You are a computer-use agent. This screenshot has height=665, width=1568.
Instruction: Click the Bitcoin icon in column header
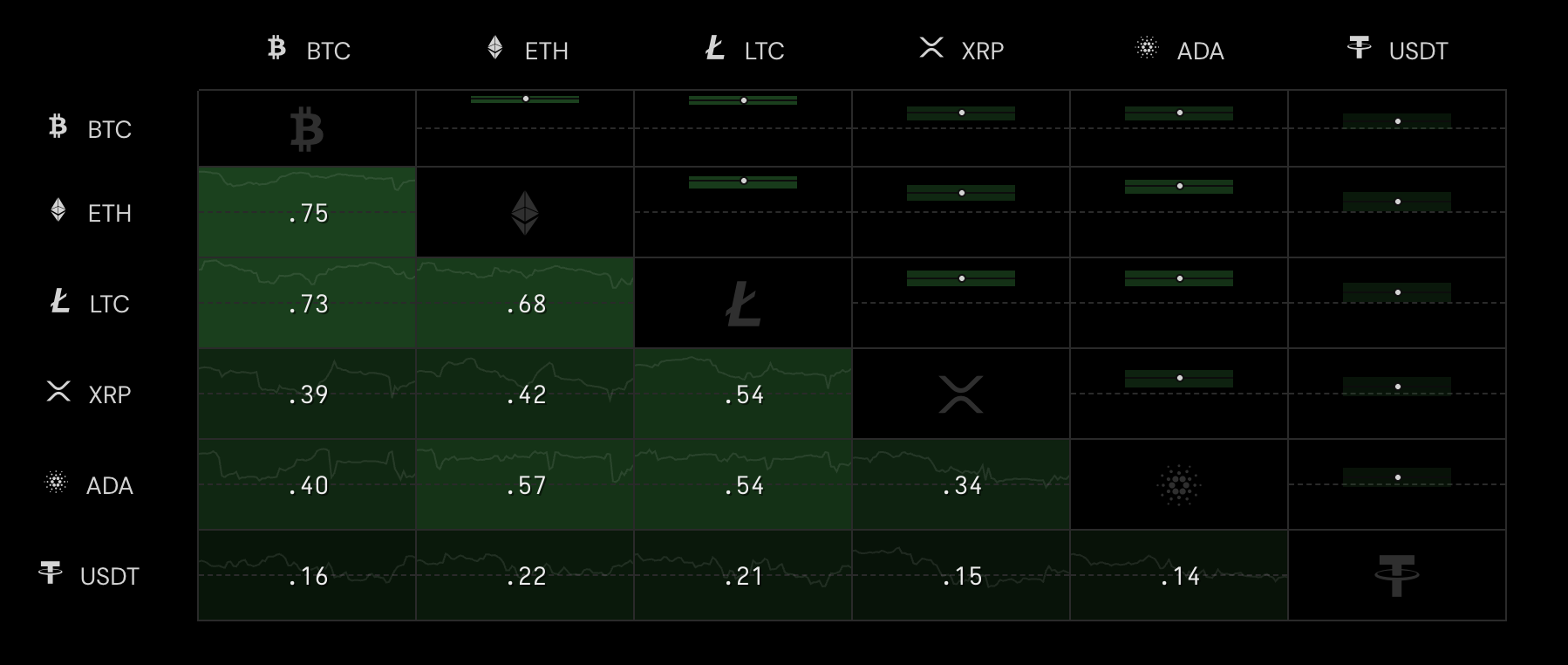276,48
